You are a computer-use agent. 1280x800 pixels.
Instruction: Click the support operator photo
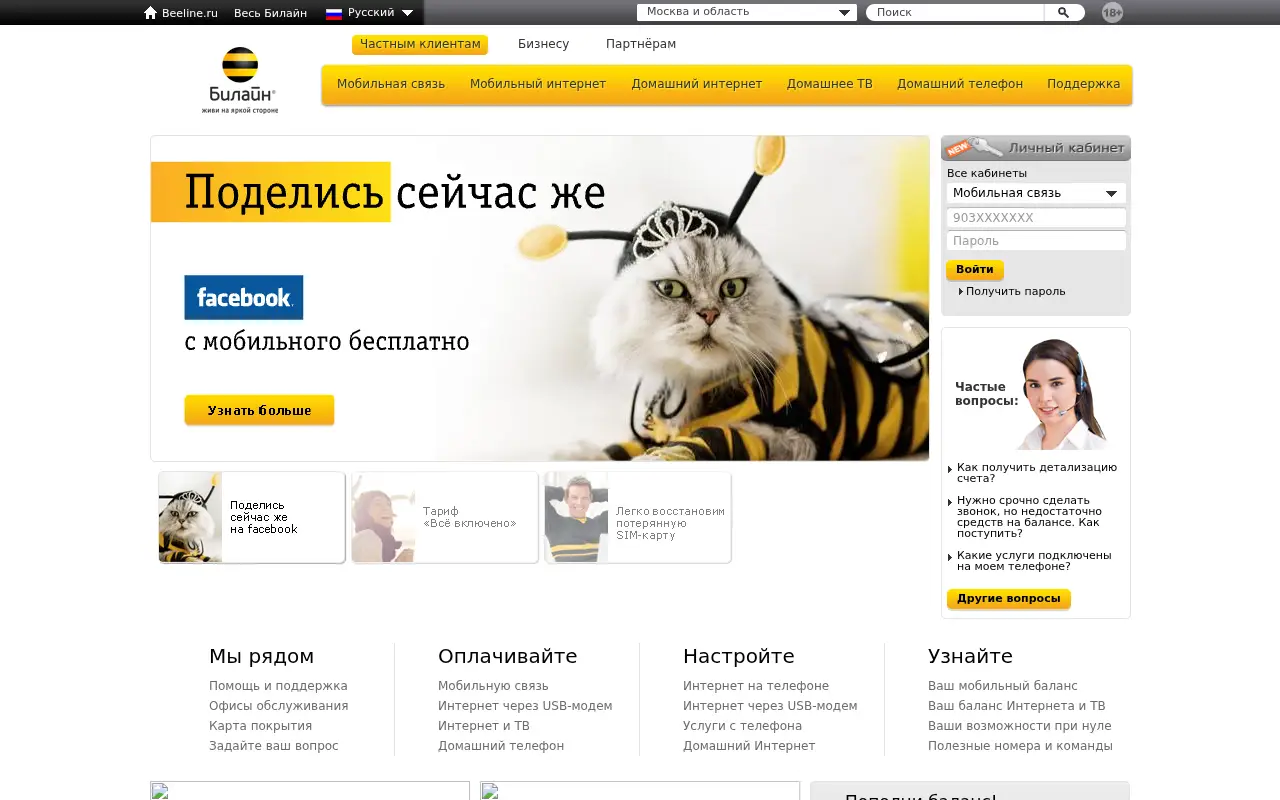click(x=1062, y=394)
